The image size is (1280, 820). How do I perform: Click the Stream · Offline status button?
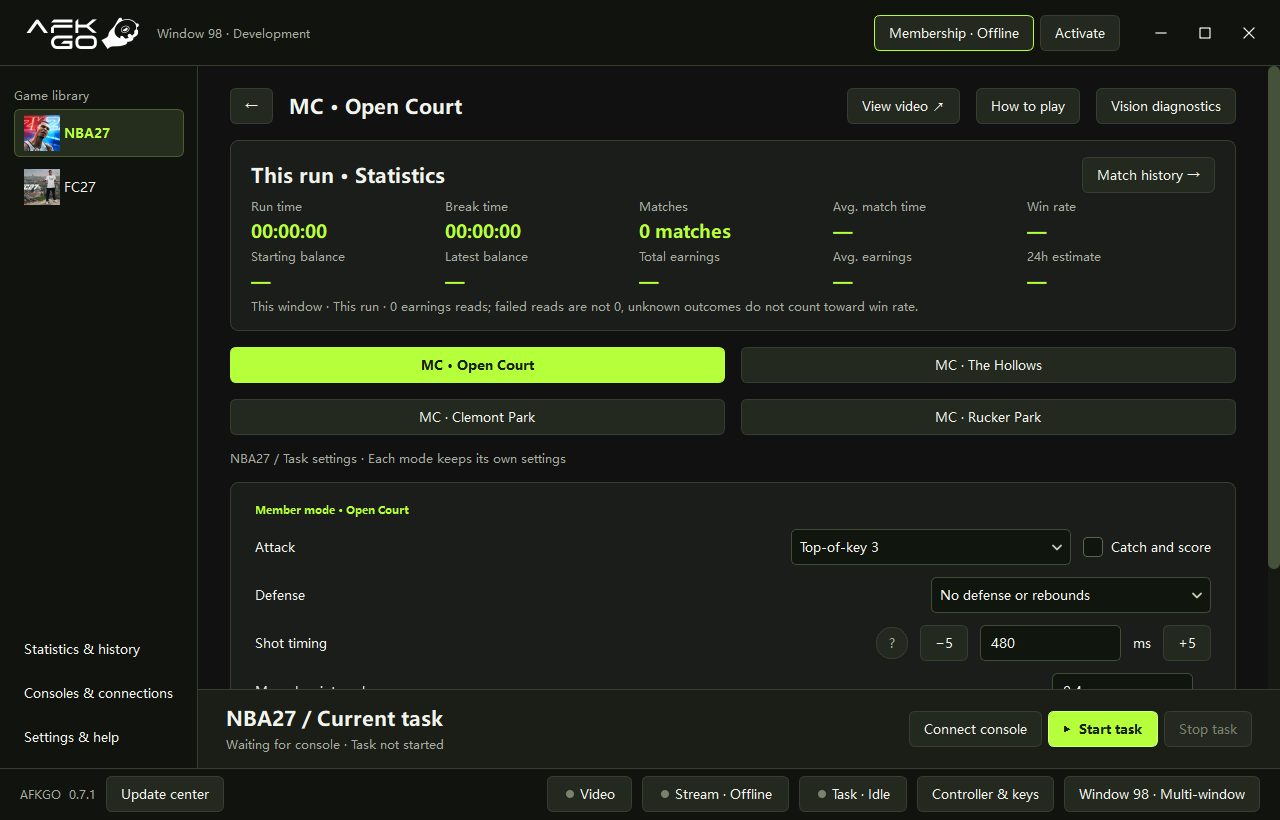[x=715, y=794]
